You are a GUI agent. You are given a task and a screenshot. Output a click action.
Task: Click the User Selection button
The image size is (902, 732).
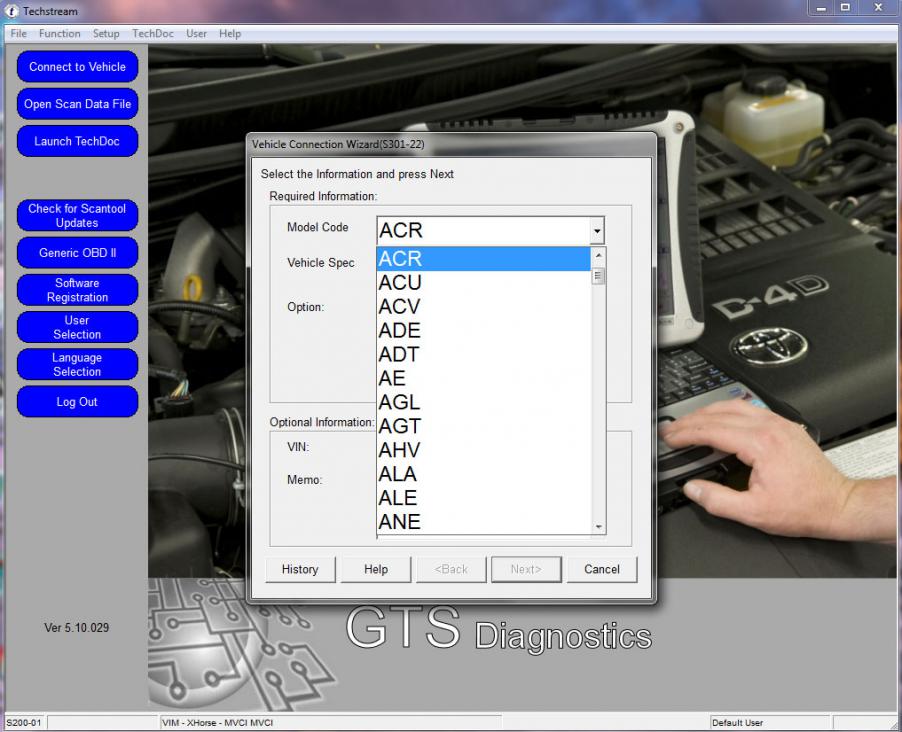(78, 327)
